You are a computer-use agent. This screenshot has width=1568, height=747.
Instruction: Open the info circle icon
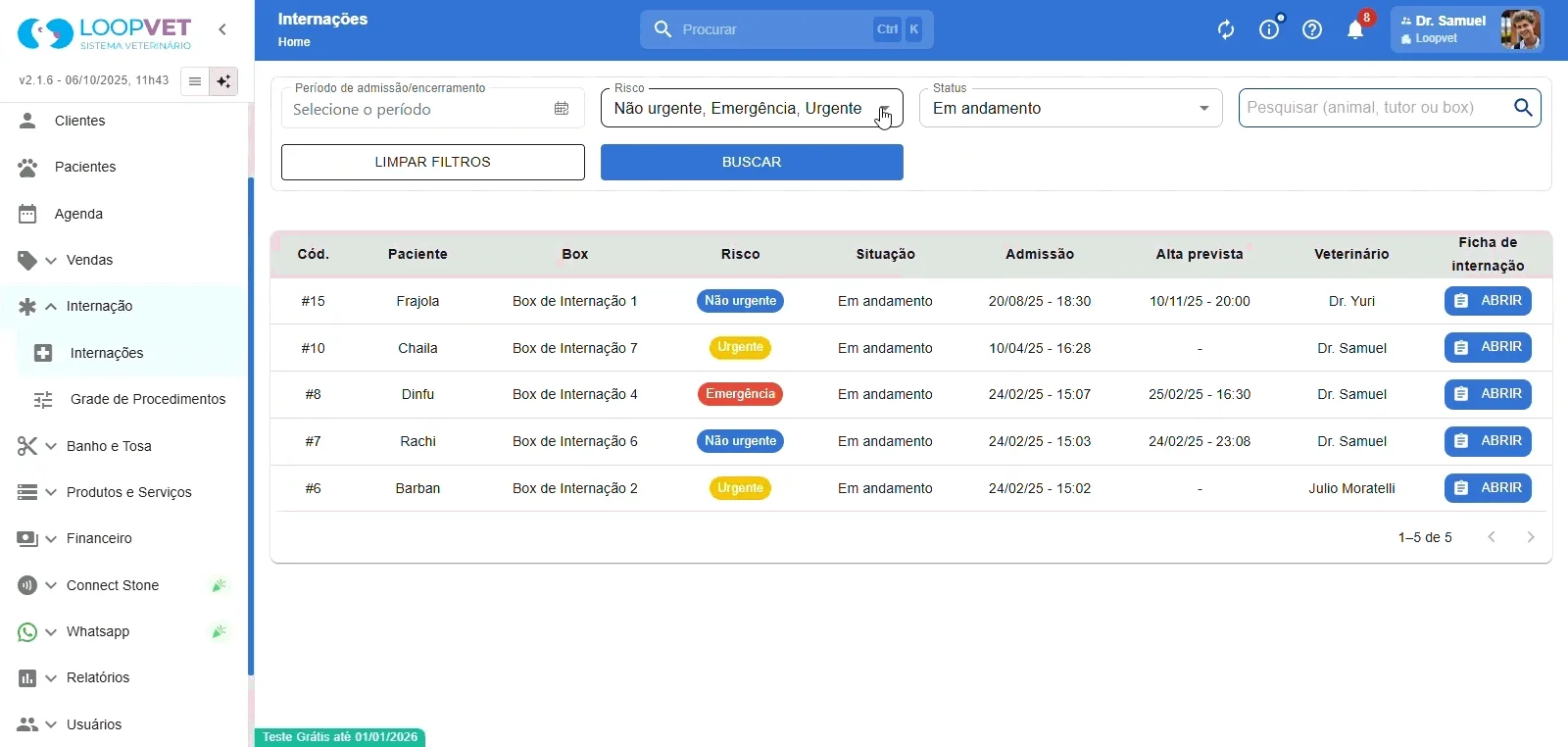tap(1269, 29)
